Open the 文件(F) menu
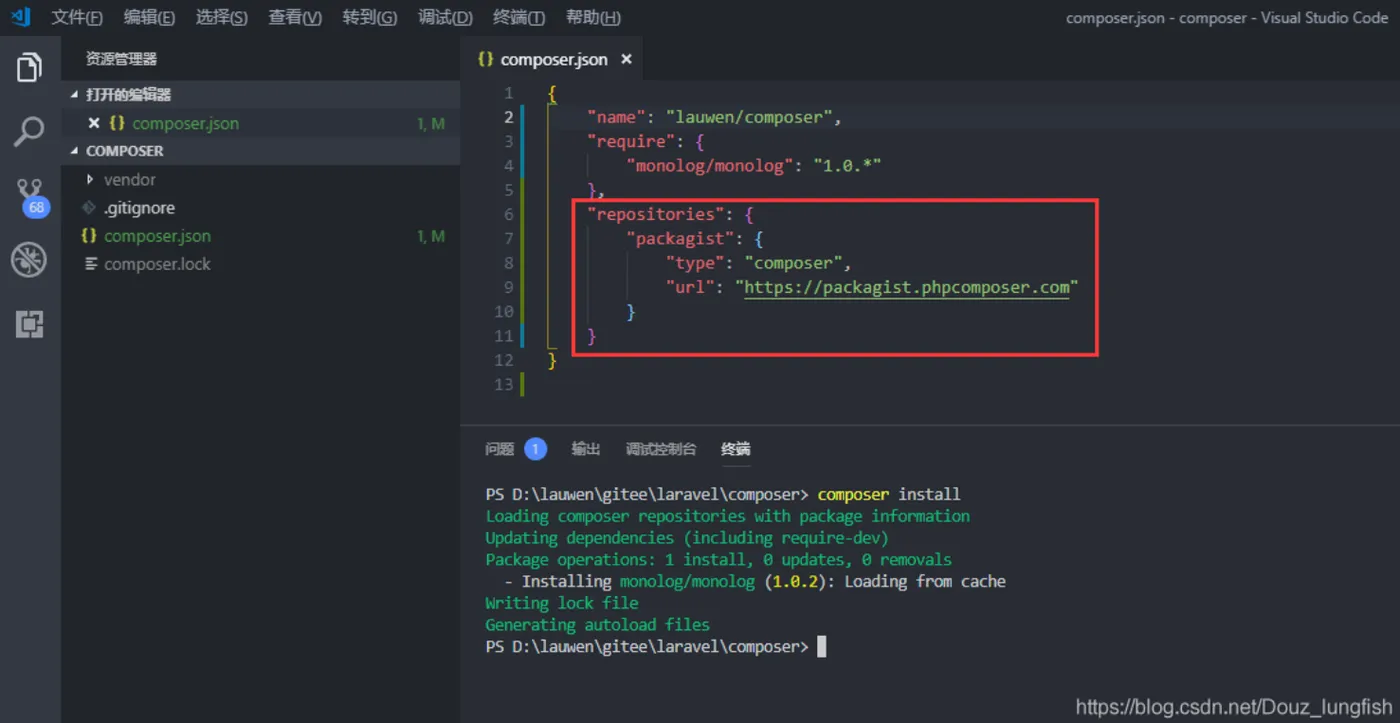Screen dimensions: 1400x723 [77, 18]
